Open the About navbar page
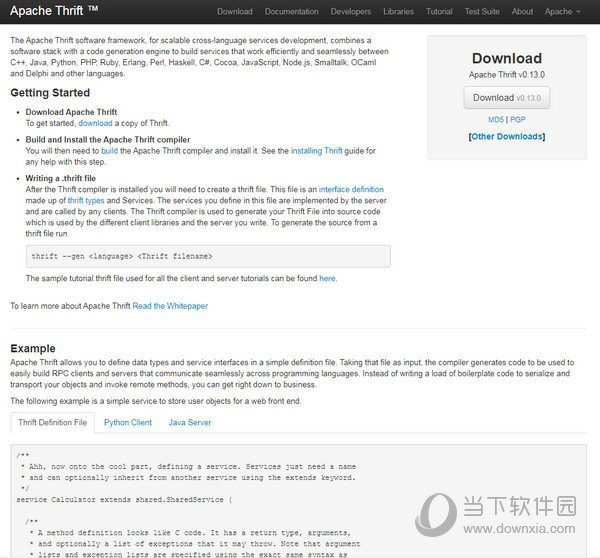Viewport: 600px width, 558px height. [523, 12]
